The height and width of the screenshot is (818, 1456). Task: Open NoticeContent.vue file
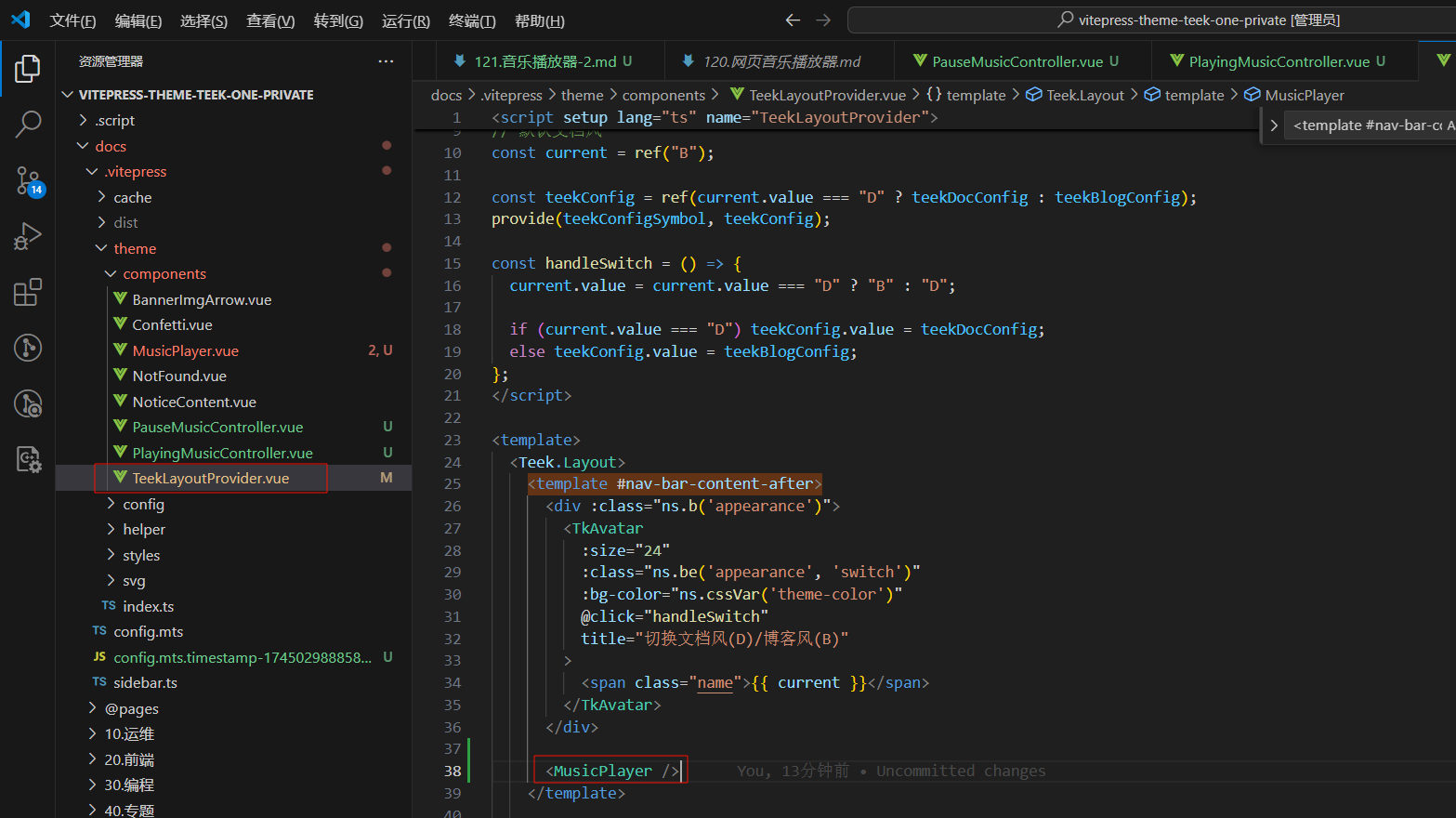click(194, 402)
